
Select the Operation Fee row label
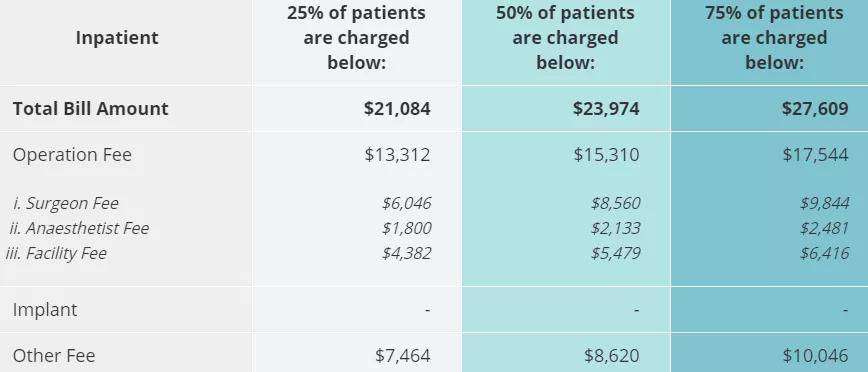[72, 154]
